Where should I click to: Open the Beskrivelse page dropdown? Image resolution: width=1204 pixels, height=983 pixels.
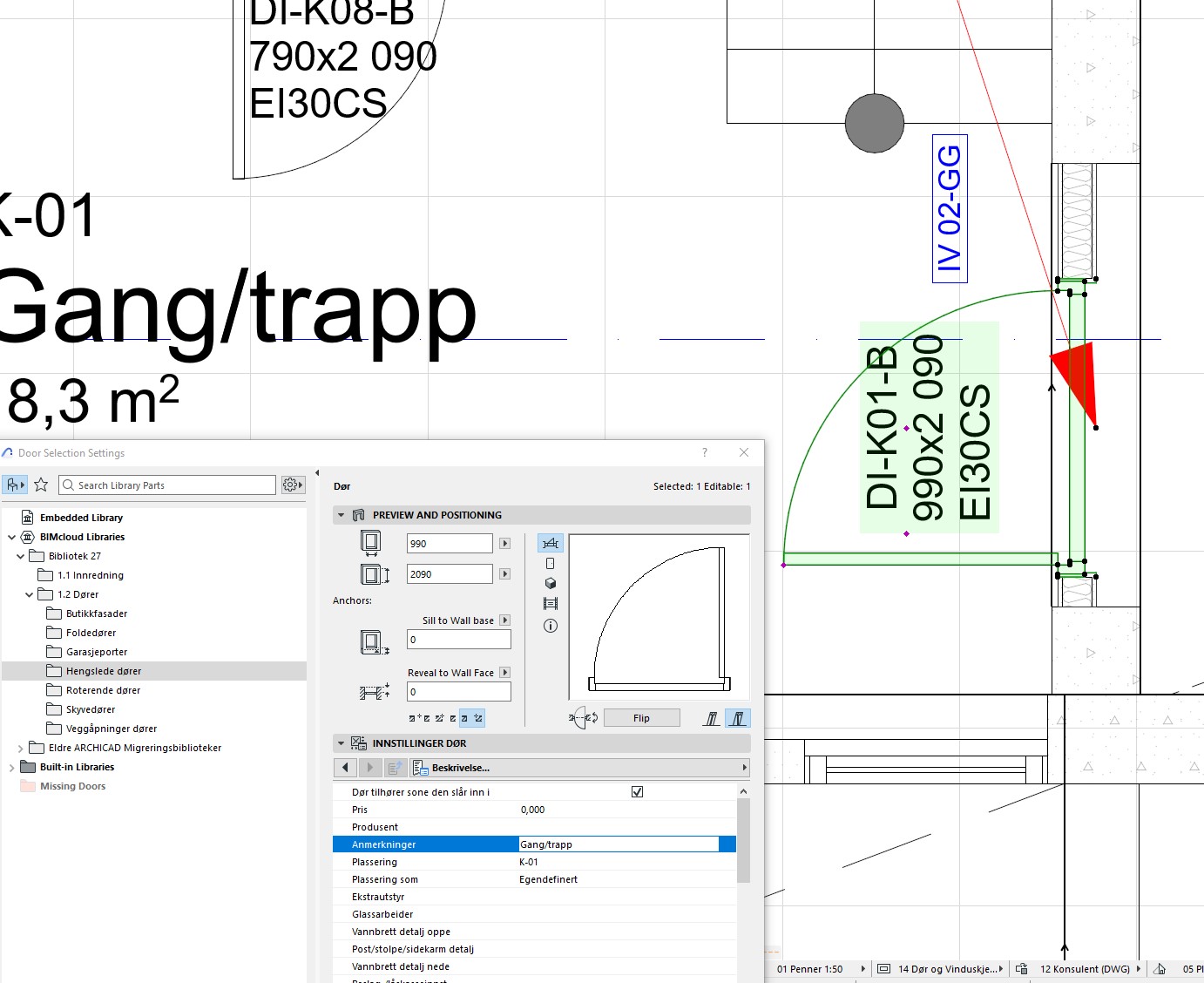pos(579,768)
